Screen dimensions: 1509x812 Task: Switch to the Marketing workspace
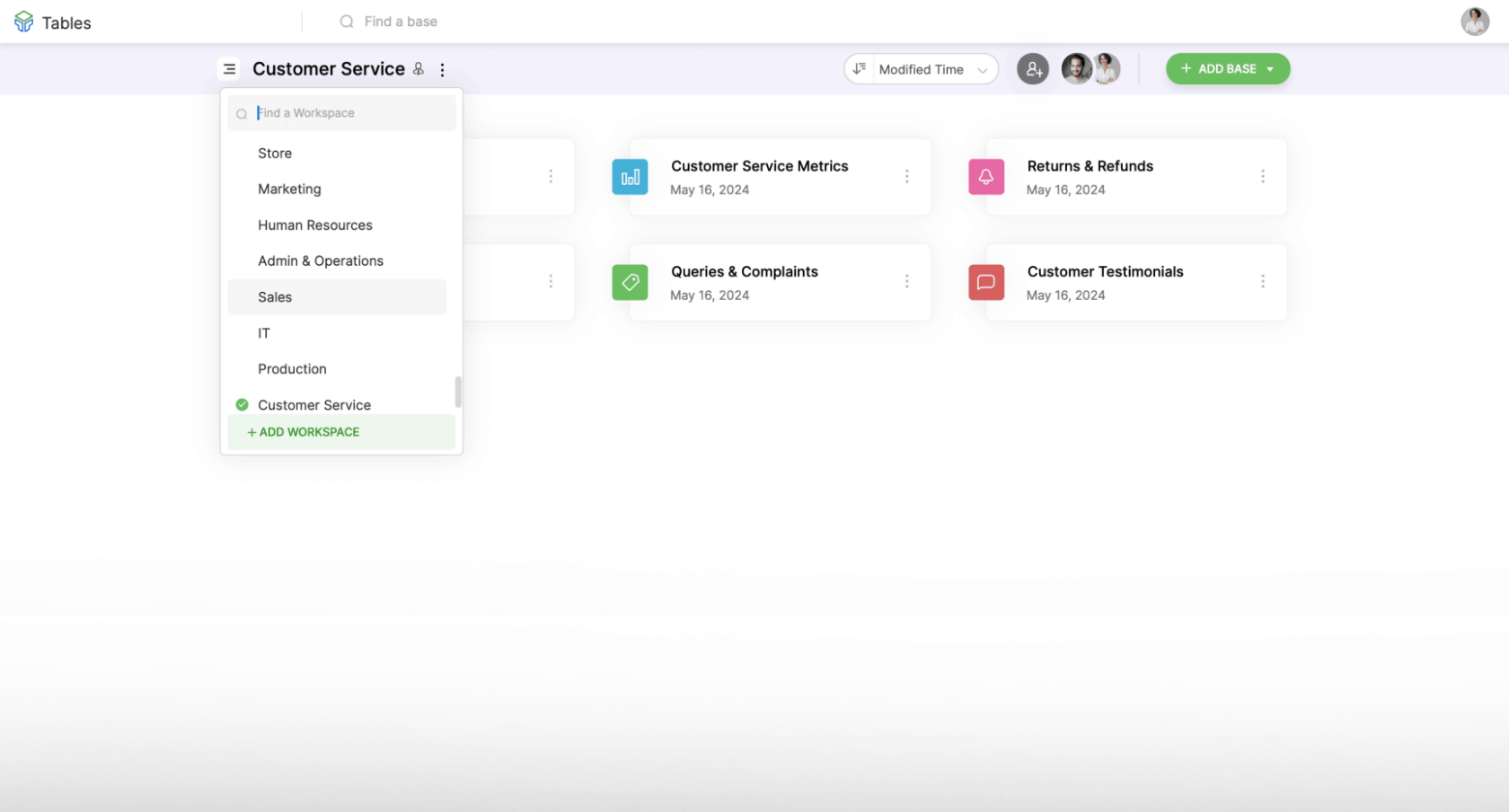[x=337, y=190]
